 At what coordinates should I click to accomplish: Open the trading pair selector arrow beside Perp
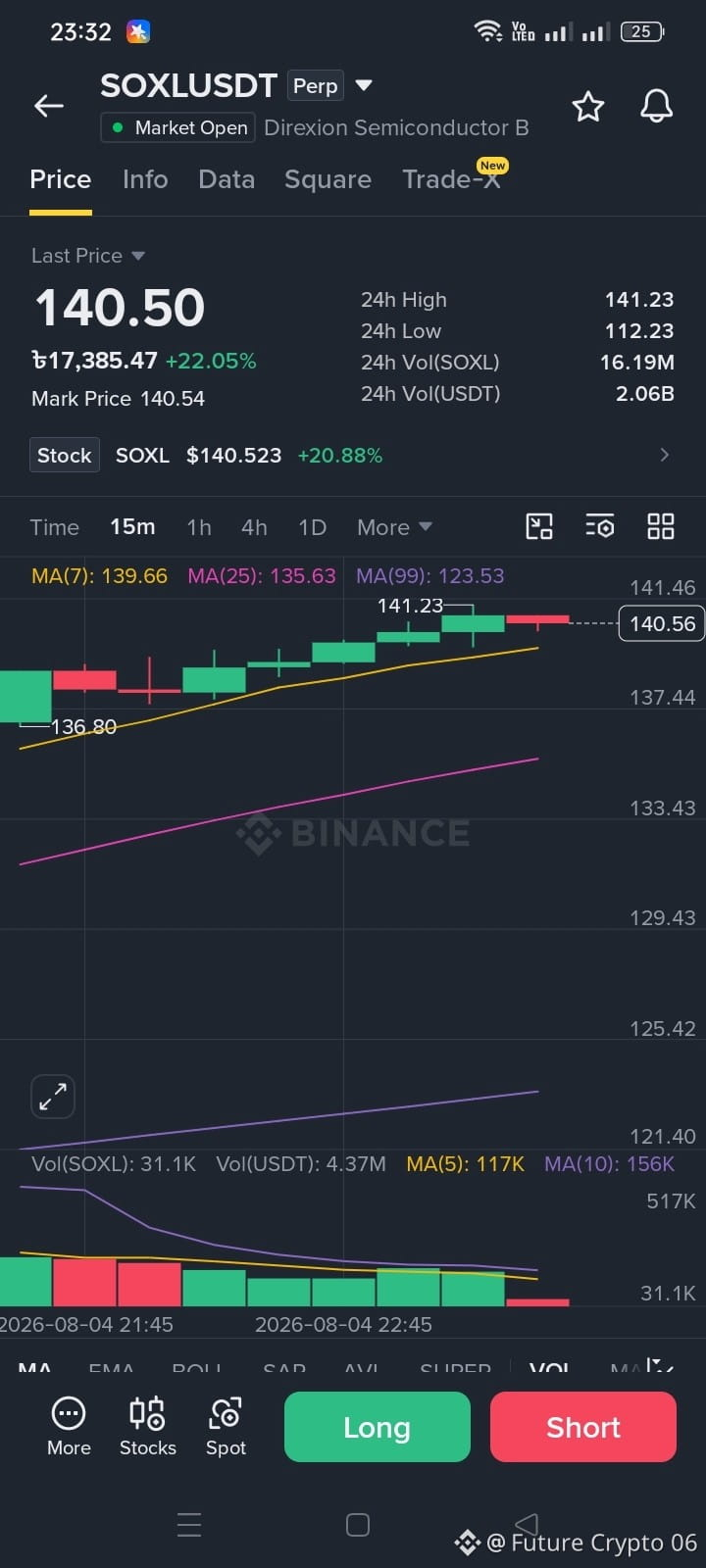[x=364, y=85]
